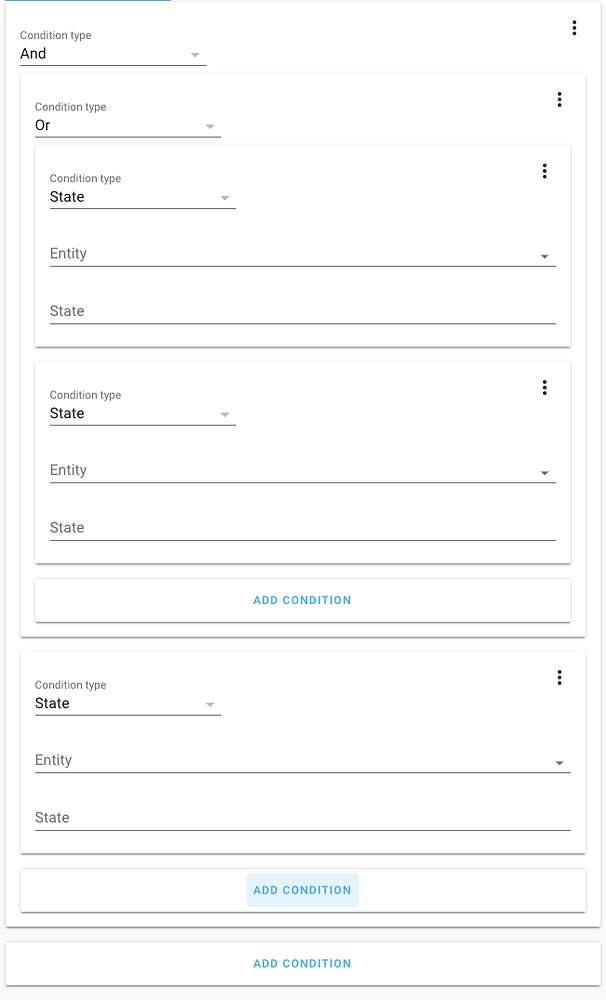Open the Condition type dropdown showing And
The width and height of the screenshot is (606, 1000).
(x=112, y=54)
